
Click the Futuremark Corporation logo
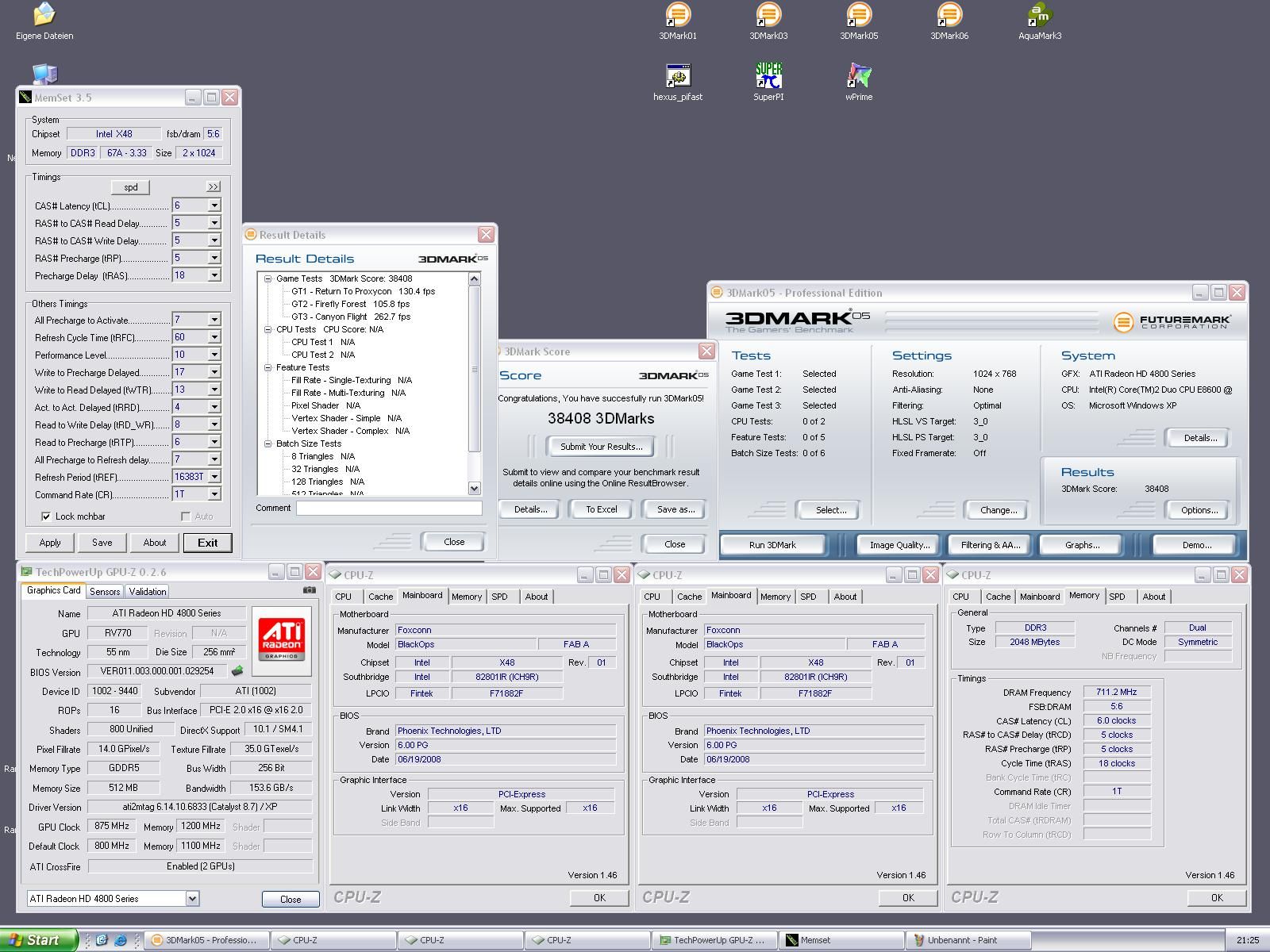[1172, 322]
